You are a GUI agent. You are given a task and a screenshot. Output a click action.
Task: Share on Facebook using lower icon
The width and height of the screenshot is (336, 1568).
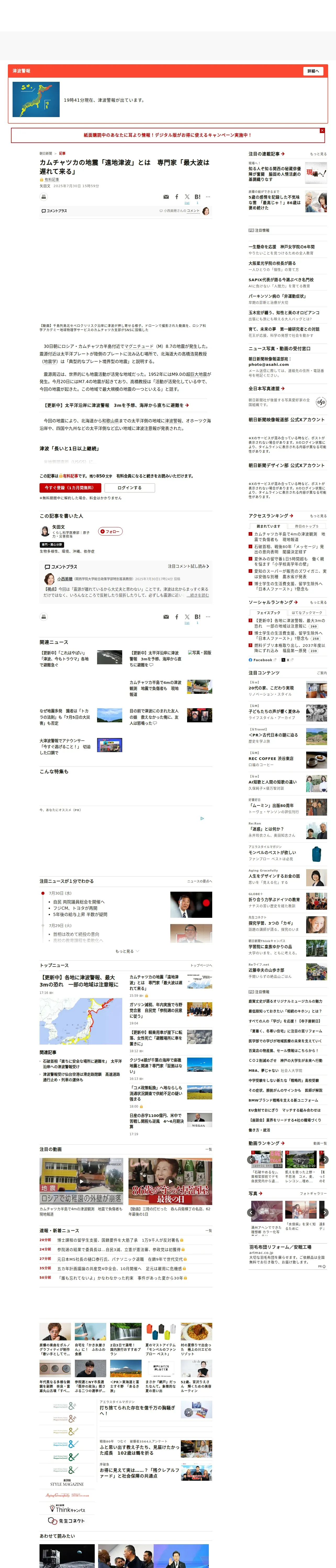(177, 616)
